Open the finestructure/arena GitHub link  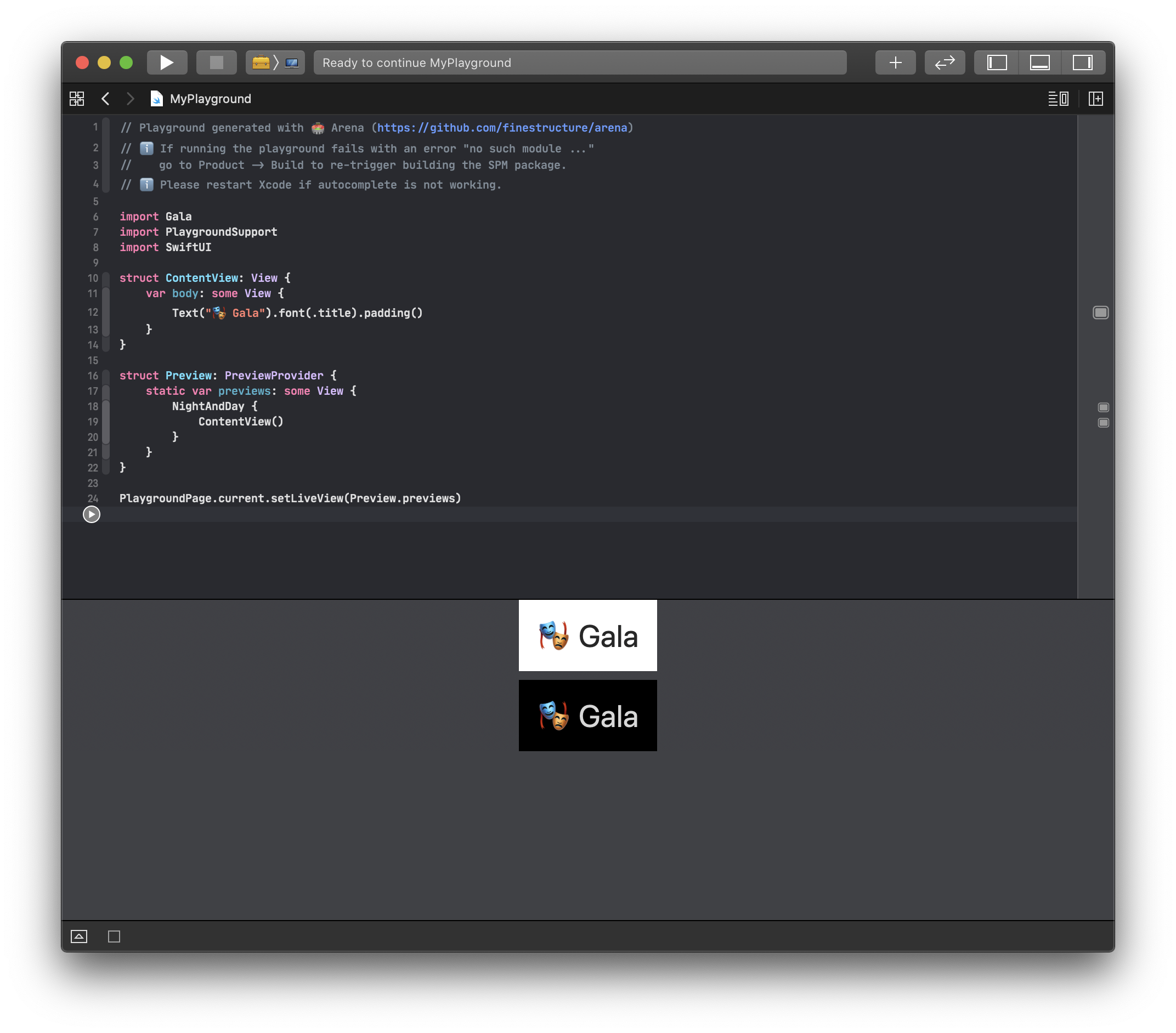(502, 128)
